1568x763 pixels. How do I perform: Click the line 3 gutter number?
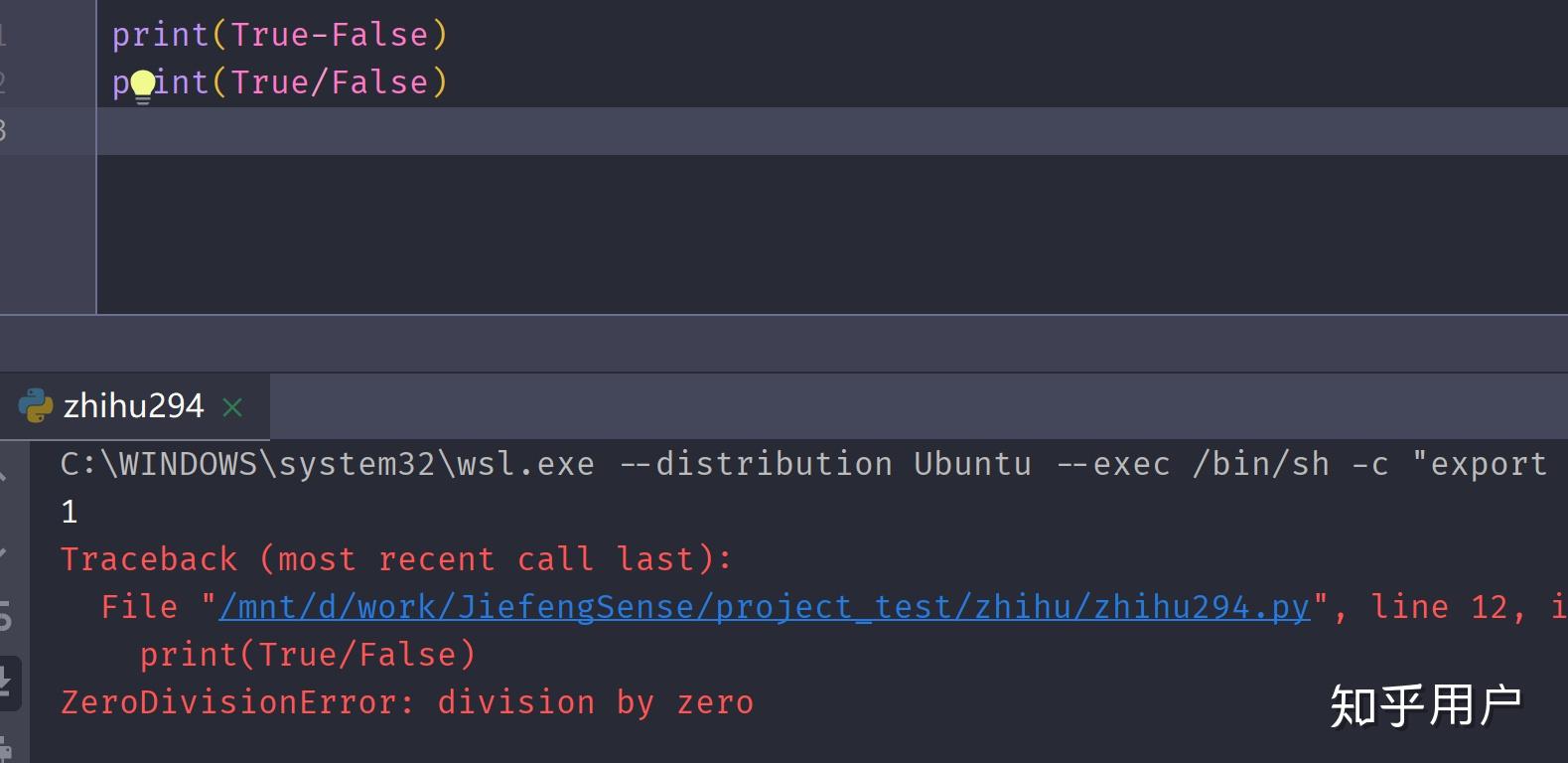pos(3,130)
